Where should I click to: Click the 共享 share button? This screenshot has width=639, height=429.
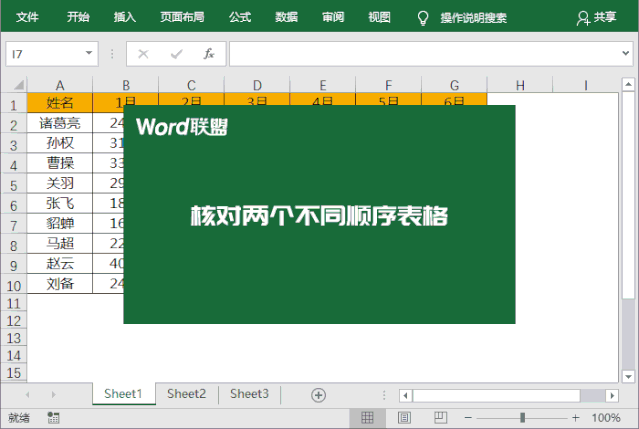click(597, 17)
